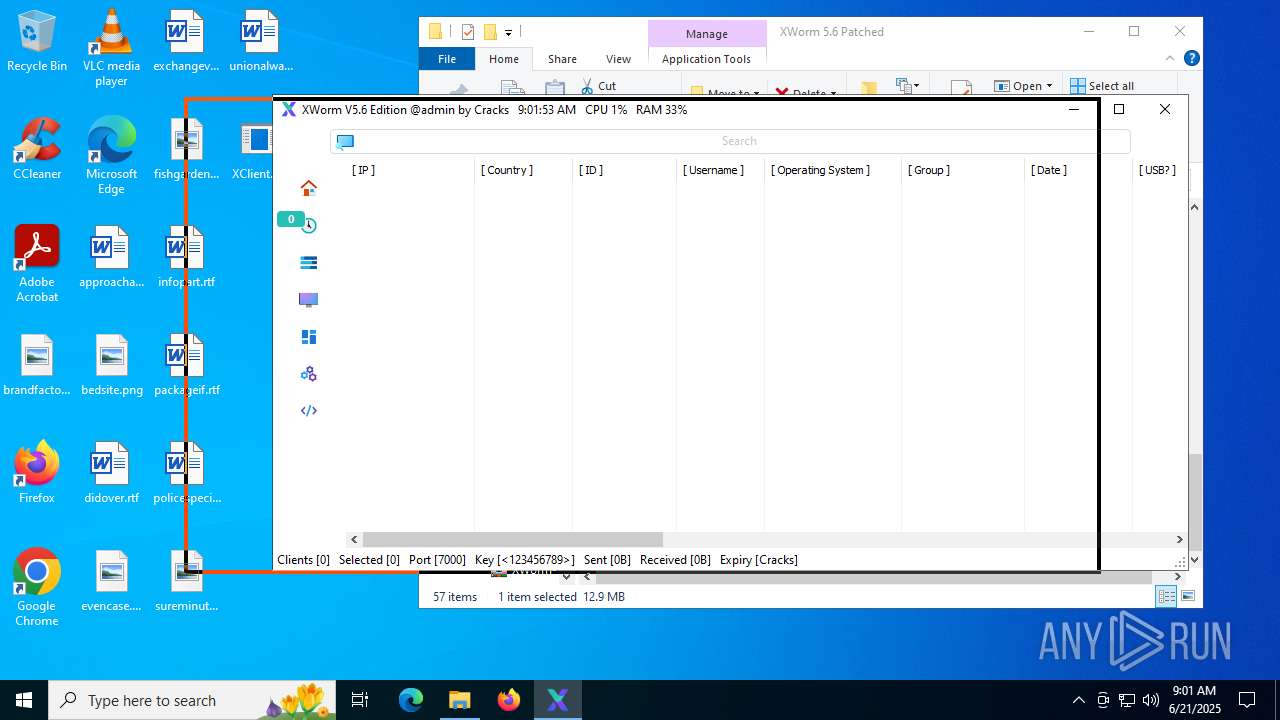1280x720 pixels.
Task: Open the Home page in XWorm sidebar
Action: pos(308,188)
